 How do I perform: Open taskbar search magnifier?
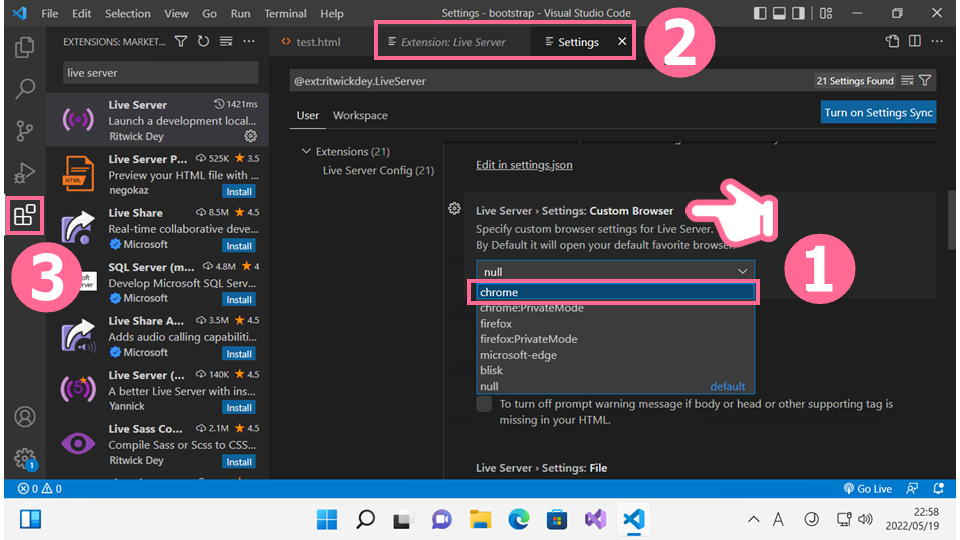pos(365,519)
